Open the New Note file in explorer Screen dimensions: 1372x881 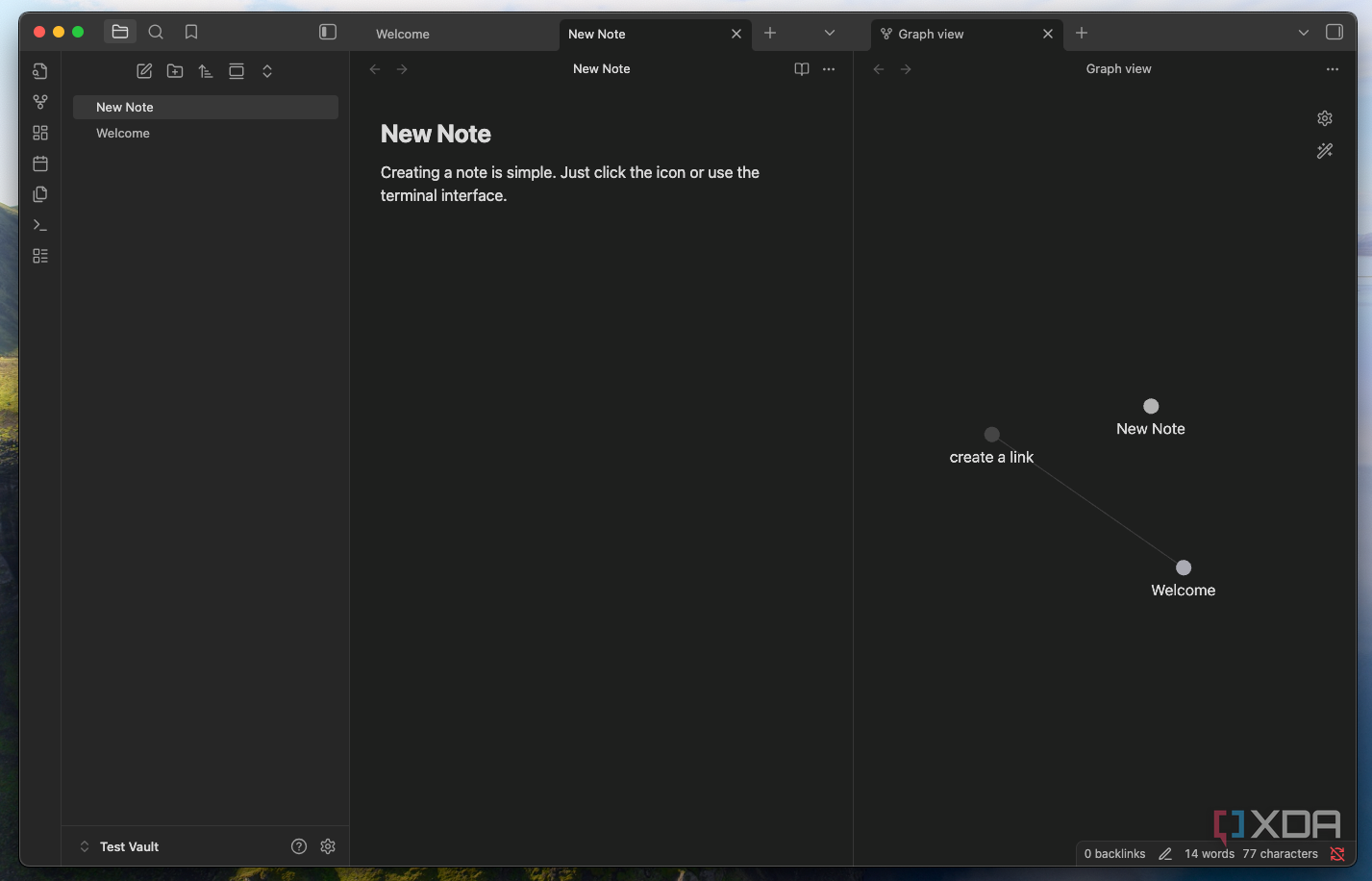206,108
